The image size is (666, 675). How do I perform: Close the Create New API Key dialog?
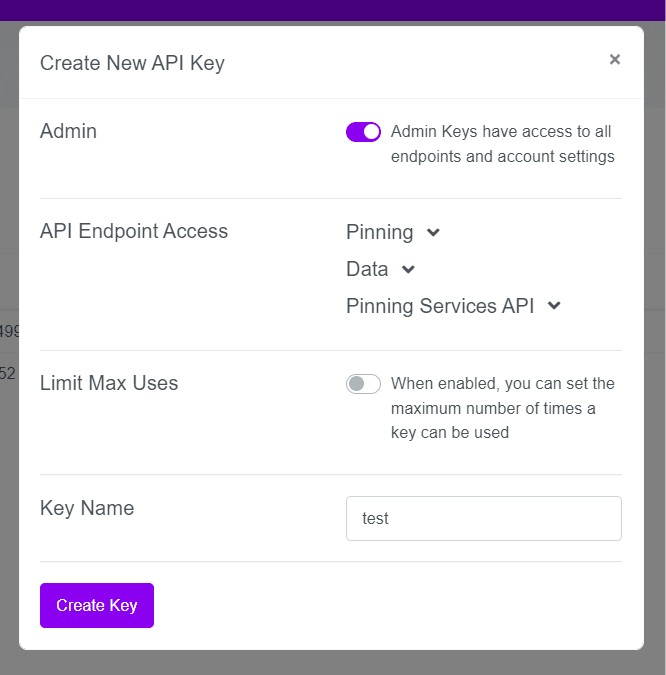pyautogui.click(x=615, y=59)
